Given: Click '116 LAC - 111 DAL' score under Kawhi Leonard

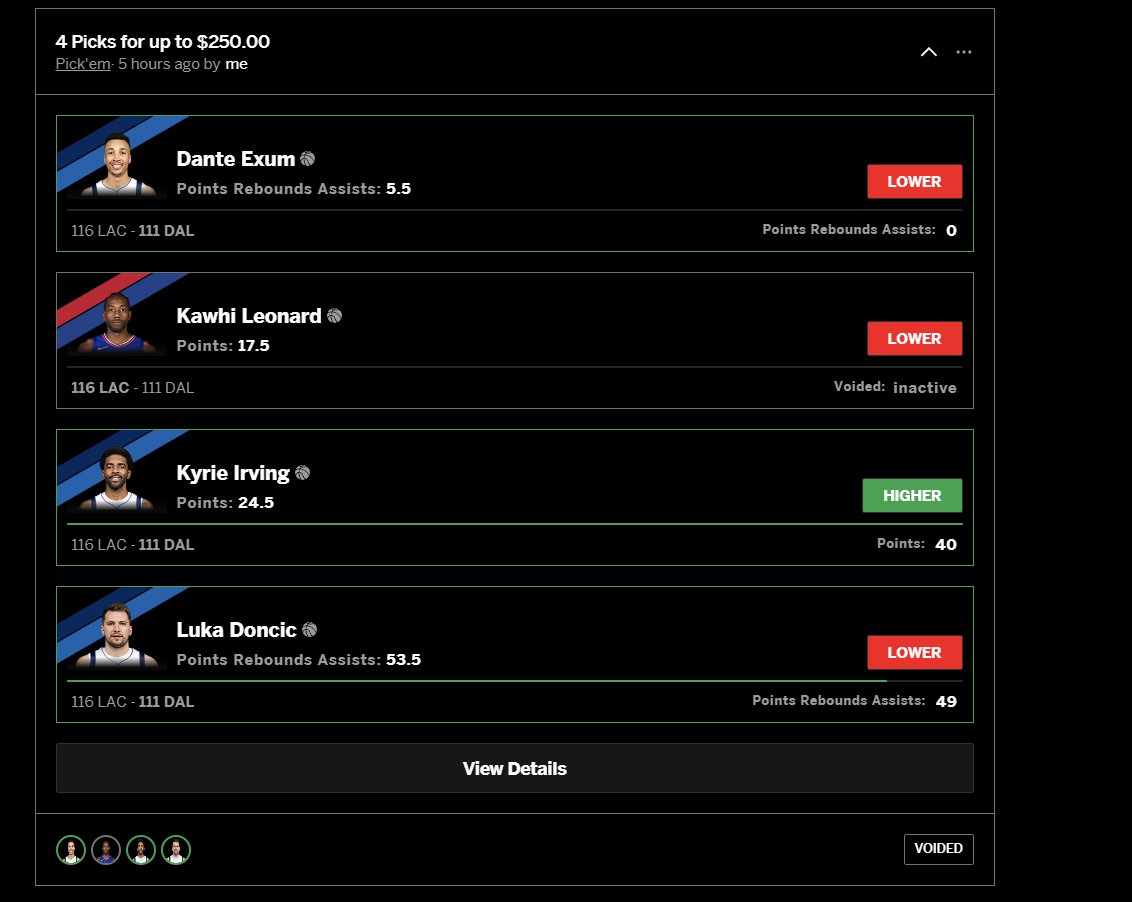Looking at the screenshot, I should tap(132, 388).
